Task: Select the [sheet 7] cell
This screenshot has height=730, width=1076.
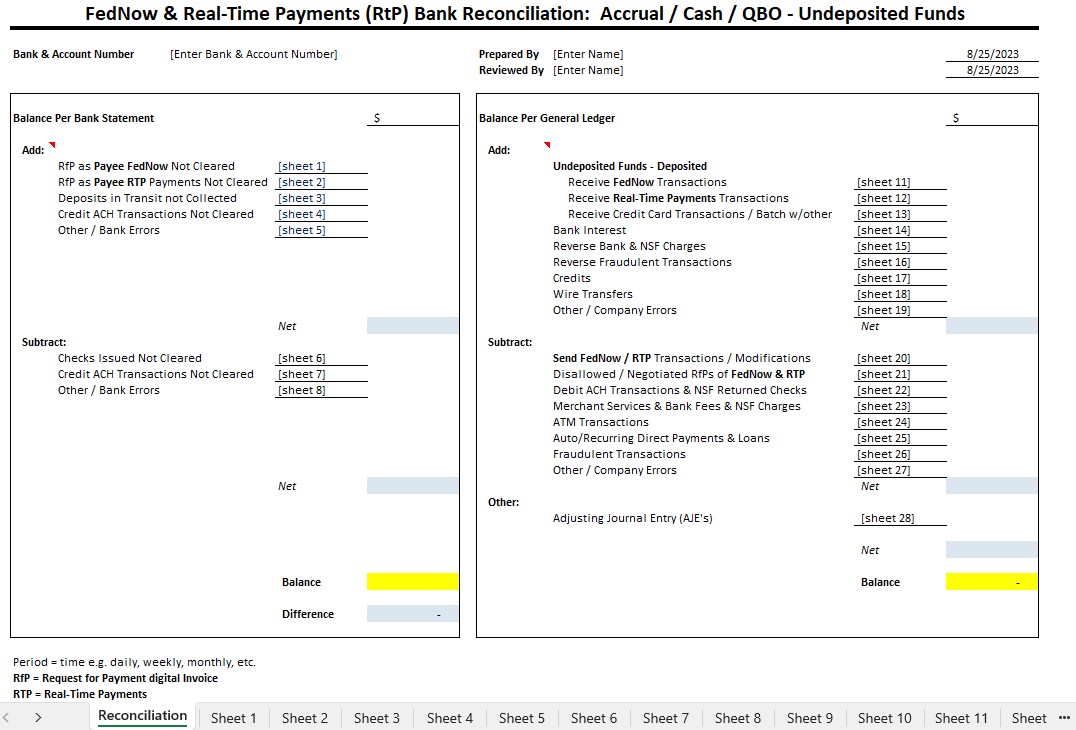Action: coord(321,374)
